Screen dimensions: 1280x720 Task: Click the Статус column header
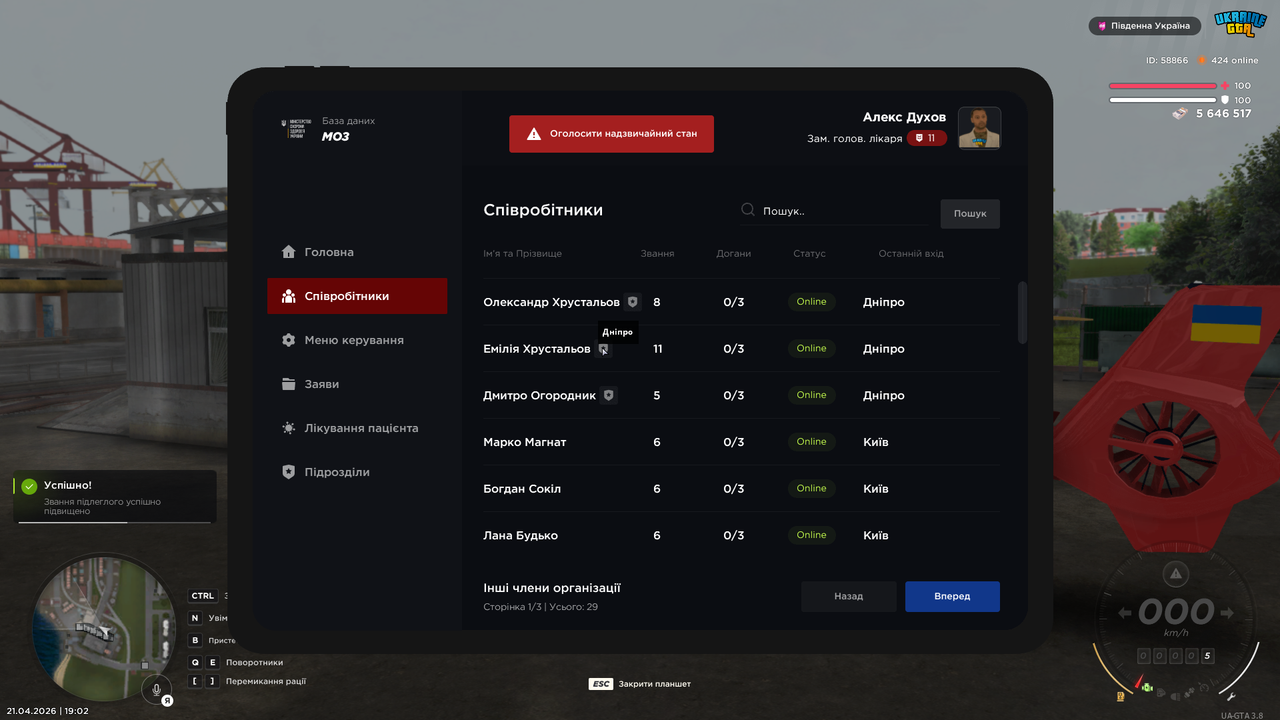coord(810,254)
